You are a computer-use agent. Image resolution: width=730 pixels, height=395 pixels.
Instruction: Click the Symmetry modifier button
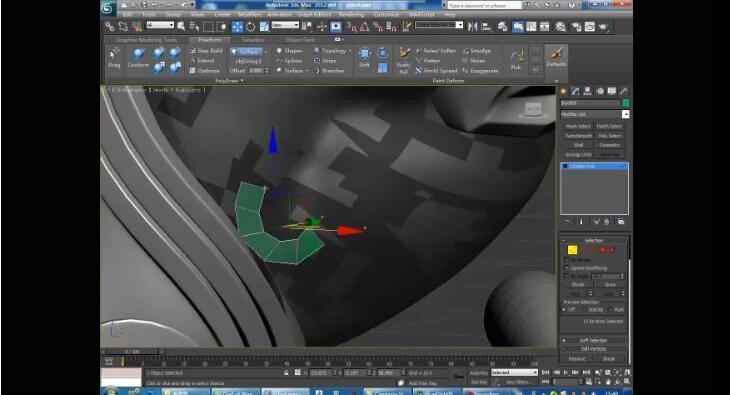click(610, 145)
